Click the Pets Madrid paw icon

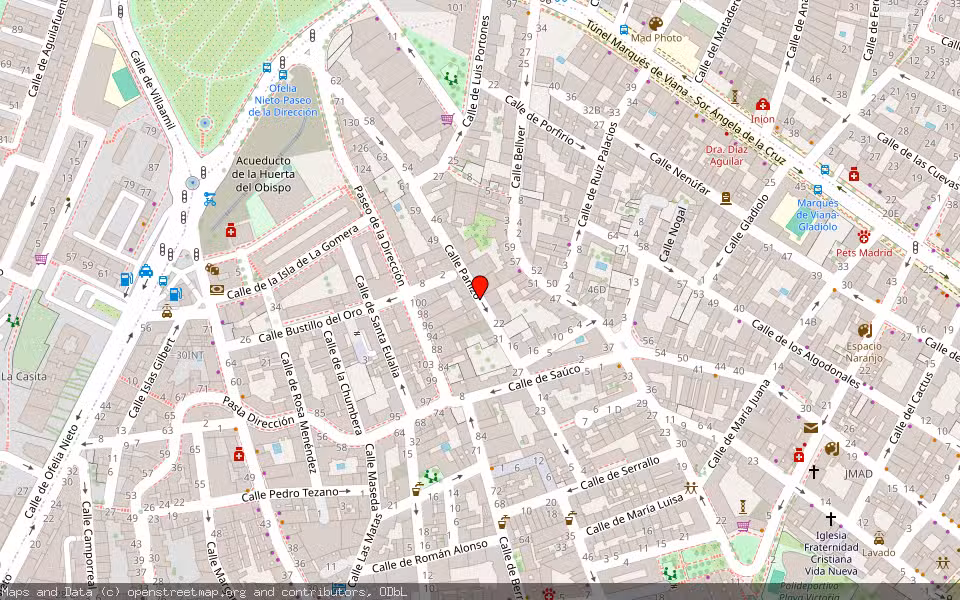click(863, 237)
